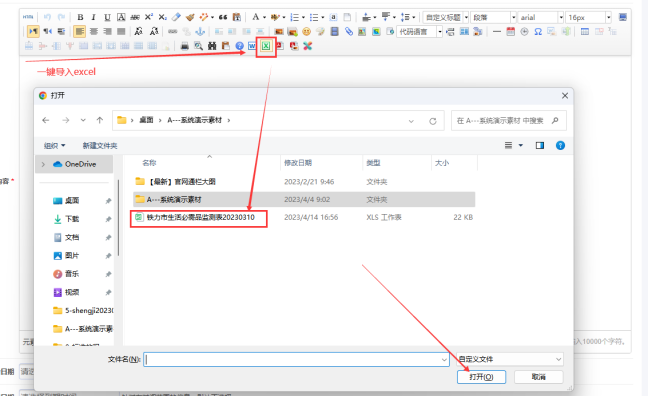Open the 组织 menu in file dialog
Image resolution: width=648 pixels, height=396 pixels.
coord(55,146)
